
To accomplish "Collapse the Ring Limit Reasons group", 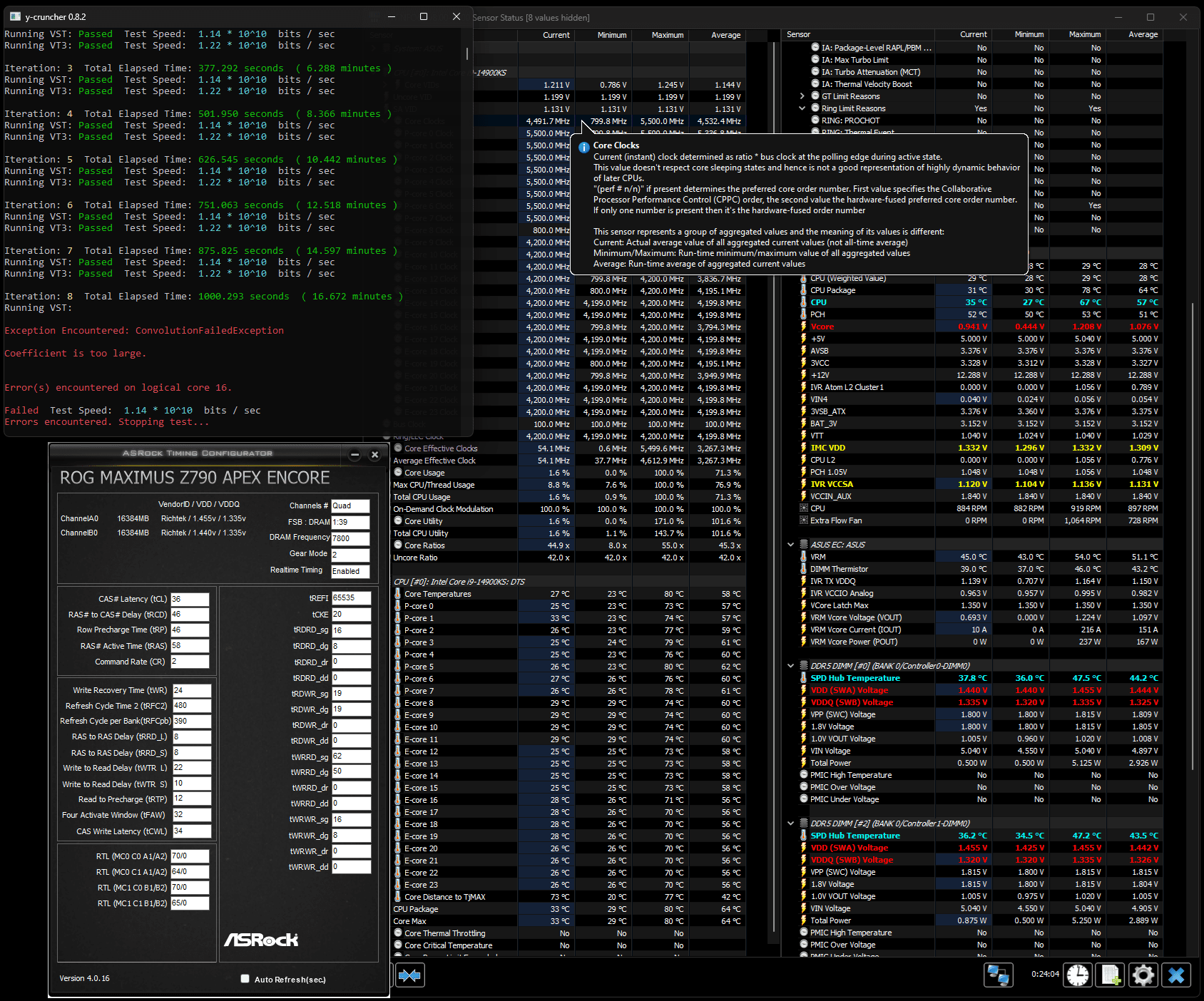I will (802, 108).
